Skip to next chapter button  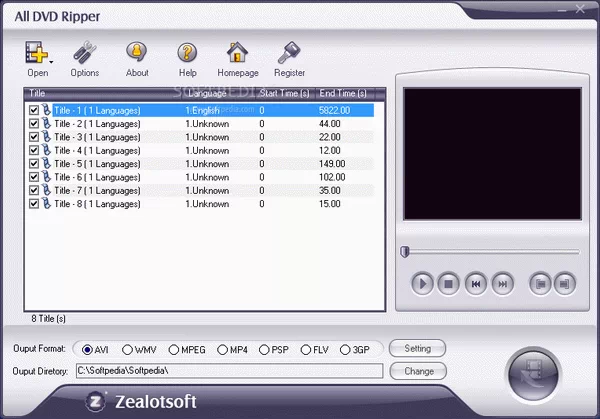pyautogui.click(x=502, y=284)
